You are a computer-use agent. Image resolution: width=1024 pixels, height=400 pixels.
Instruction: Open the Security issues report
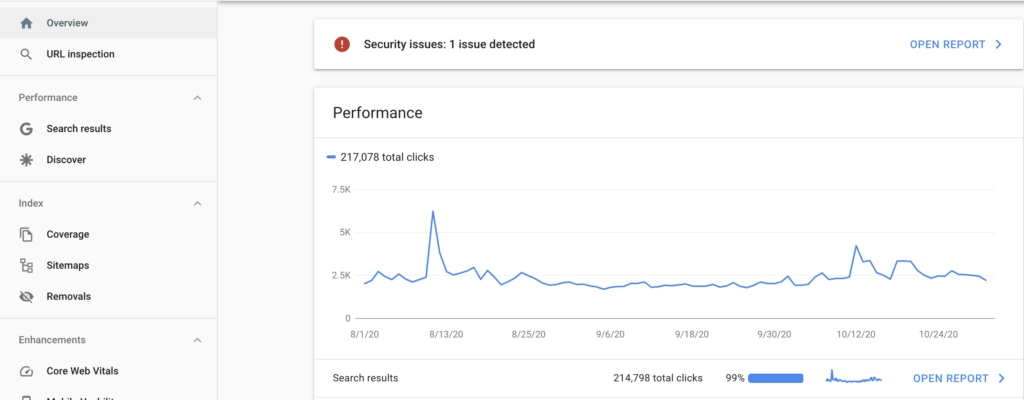coord(955,44)
